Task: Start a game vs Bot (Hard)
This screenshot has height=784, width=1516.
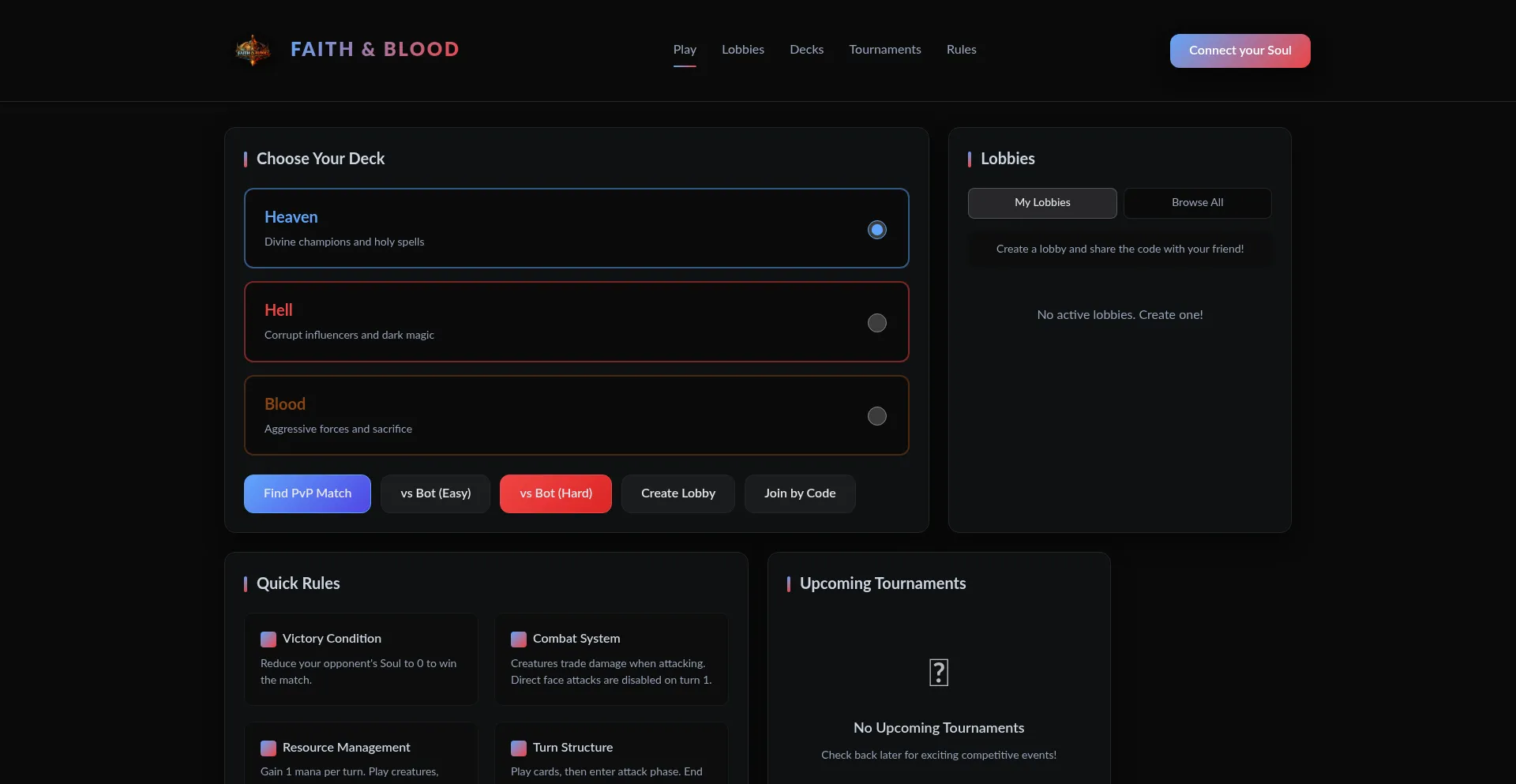Action: (x=555, y=493)
